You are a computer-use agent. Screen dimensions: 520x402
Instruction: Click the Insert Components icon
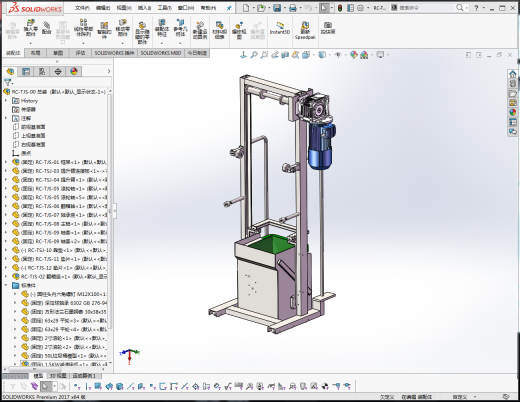(30, 29)
